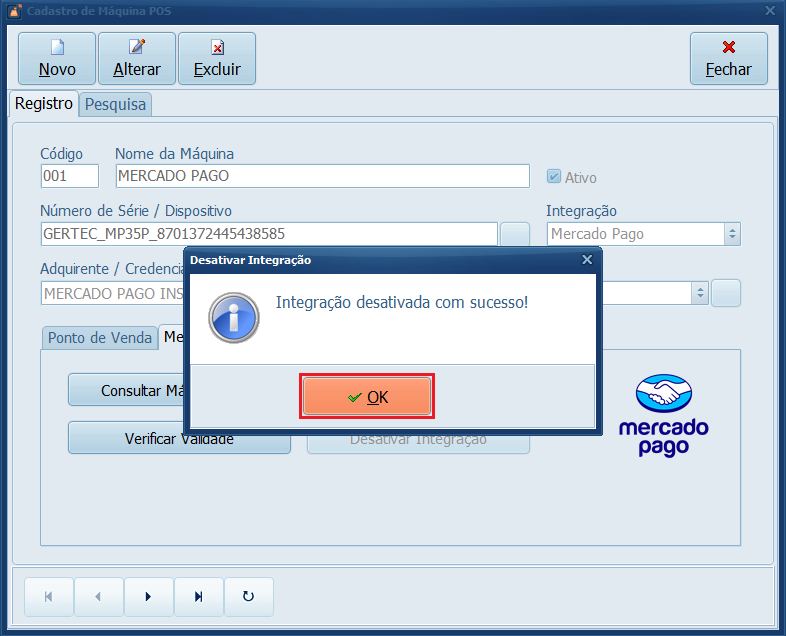Click the Excluir delete record button

click(x=217, y=58)
